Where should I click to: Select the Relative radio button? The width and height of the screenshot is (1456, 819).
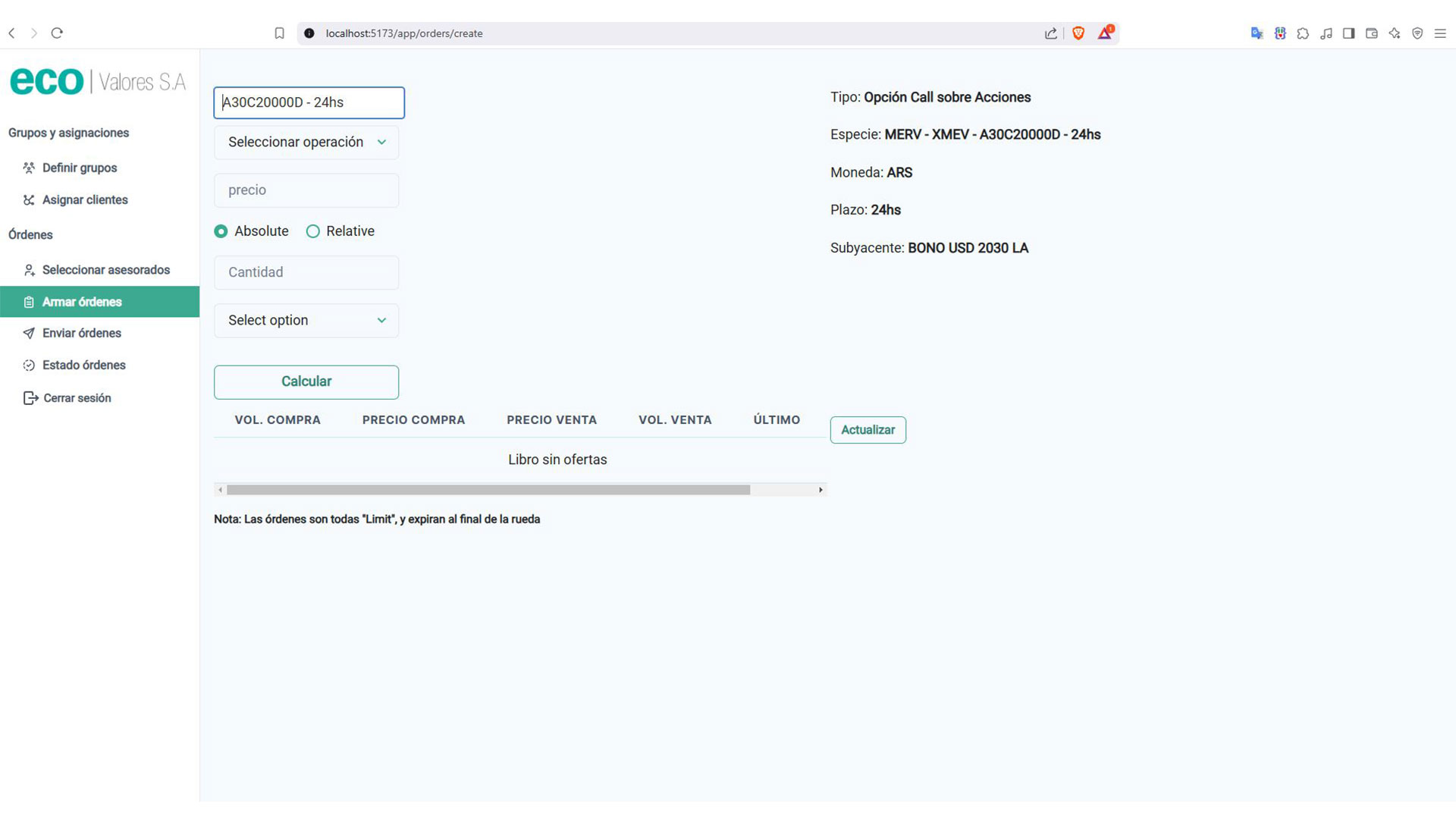tap(312, 231)
